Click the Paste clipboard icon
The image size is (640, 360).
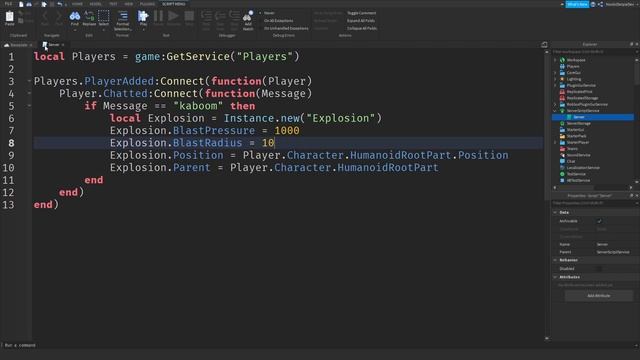tap(9, 16)
